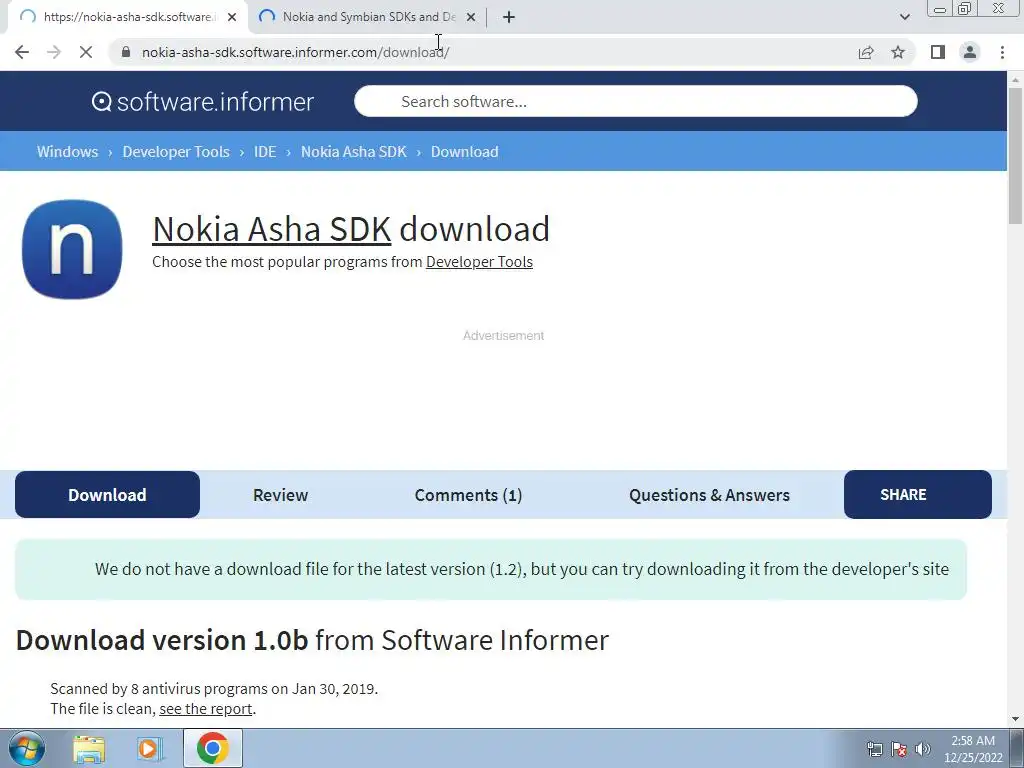The width and height of the screenshot is (1024, 768).
Task: Open the Nokia Asha SDK title link
Action: (271, 229)
